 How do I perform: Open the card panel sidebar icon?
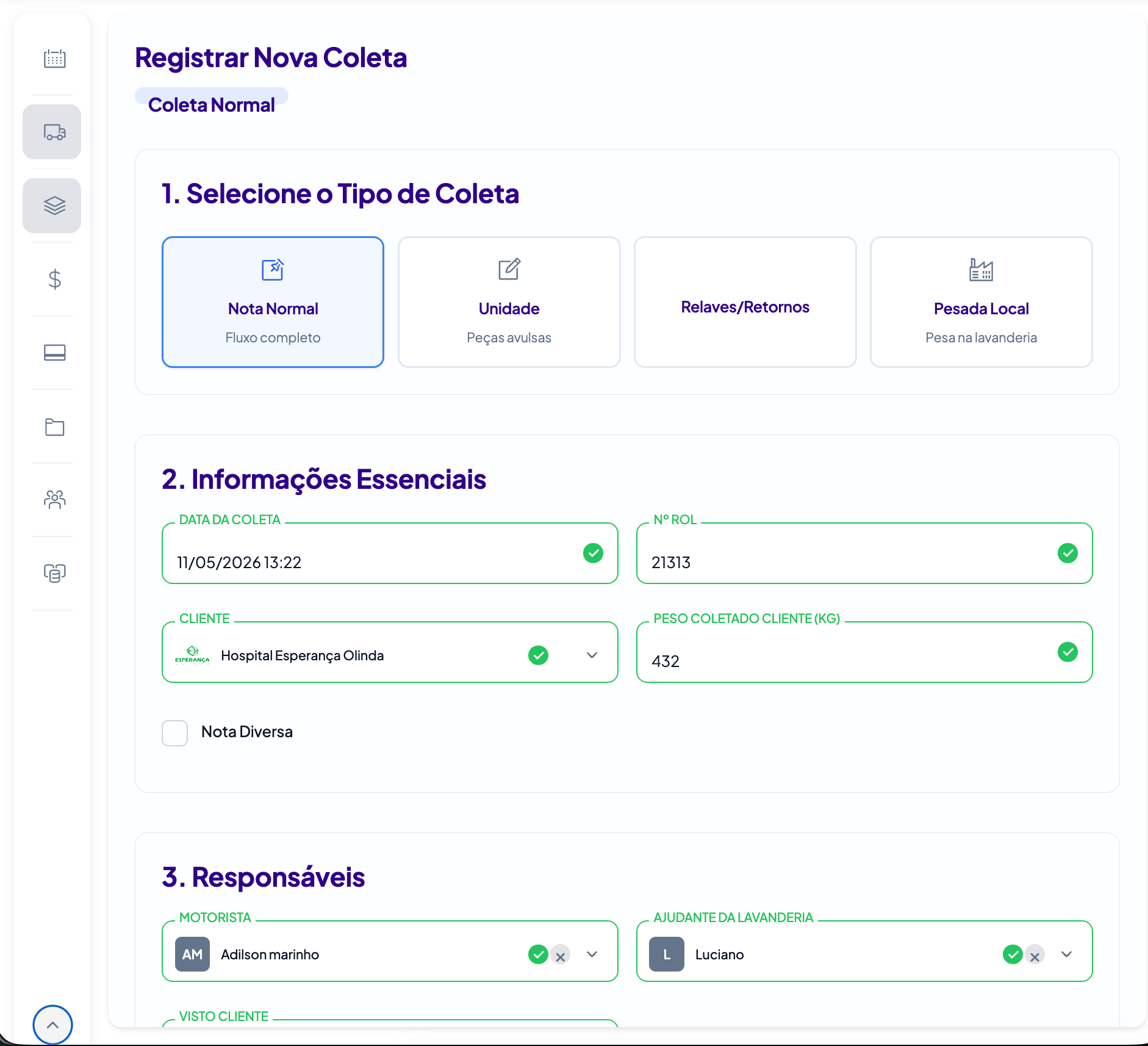(x=54, y=353)
